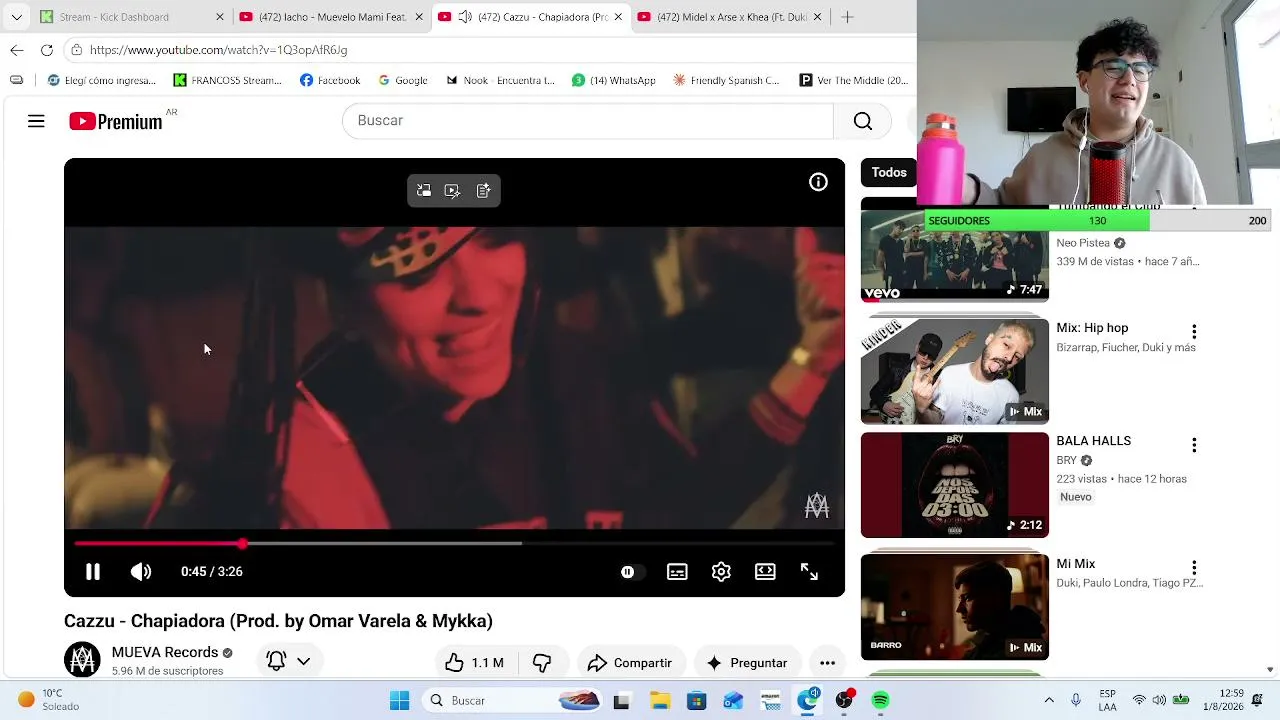Image resolution: width=1280 pixels, height=720 pixels.
Task: Open OBS Studio from the taskbar
Action: click(x=844, y=701)
